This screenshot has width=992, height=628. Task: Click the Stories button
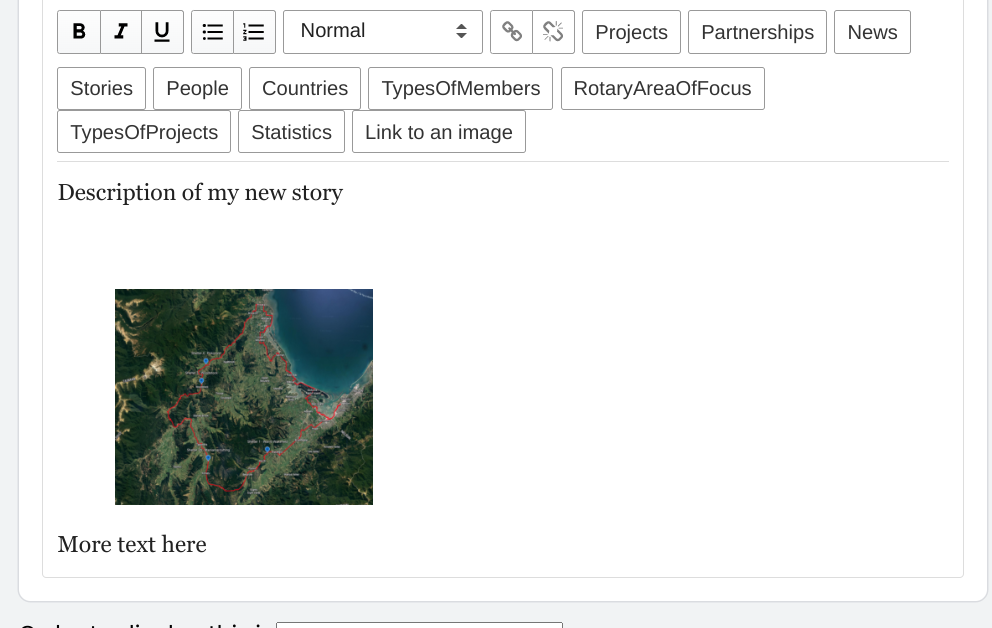(x=101, y=89)
